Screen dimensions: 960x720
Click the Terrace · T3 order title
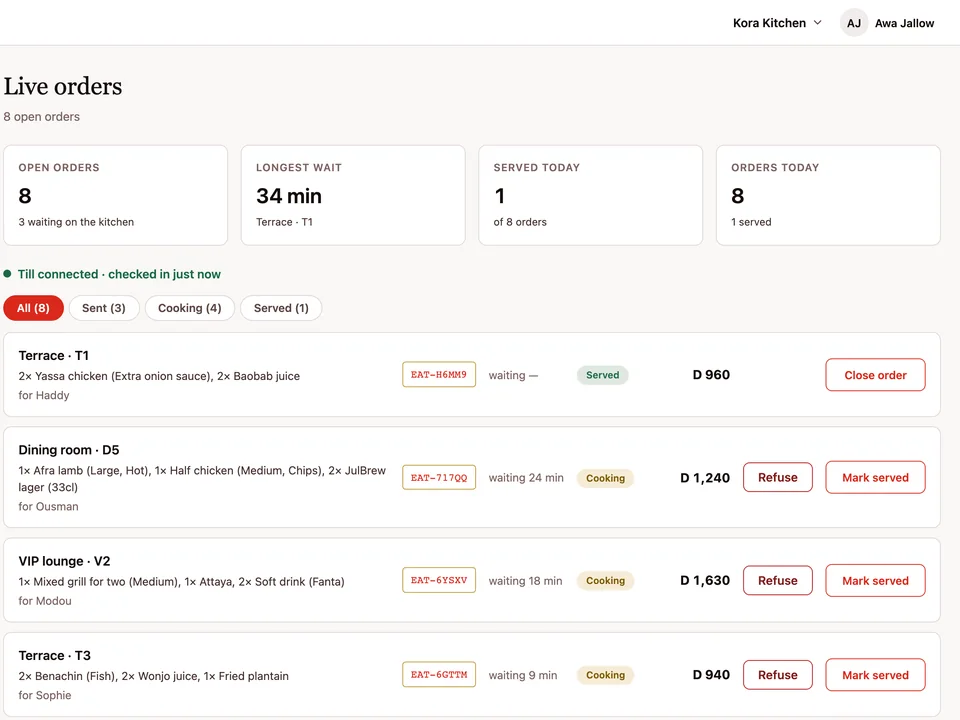tap(54, 656)
